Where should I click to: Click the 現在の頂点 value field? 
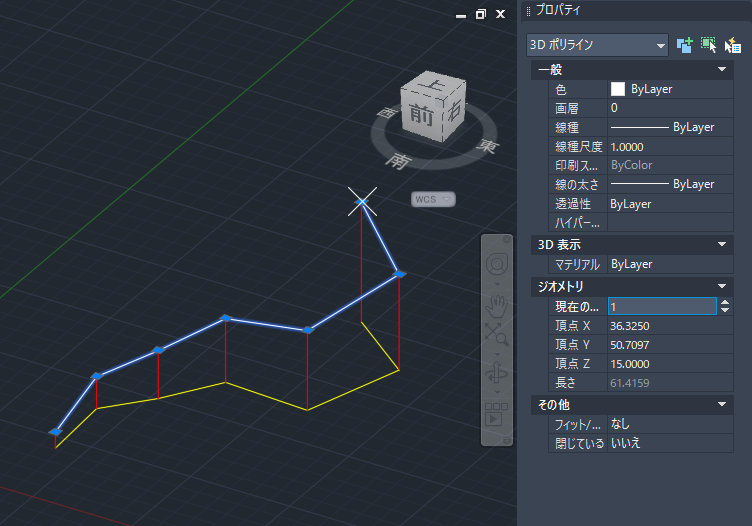pos(660,307)
